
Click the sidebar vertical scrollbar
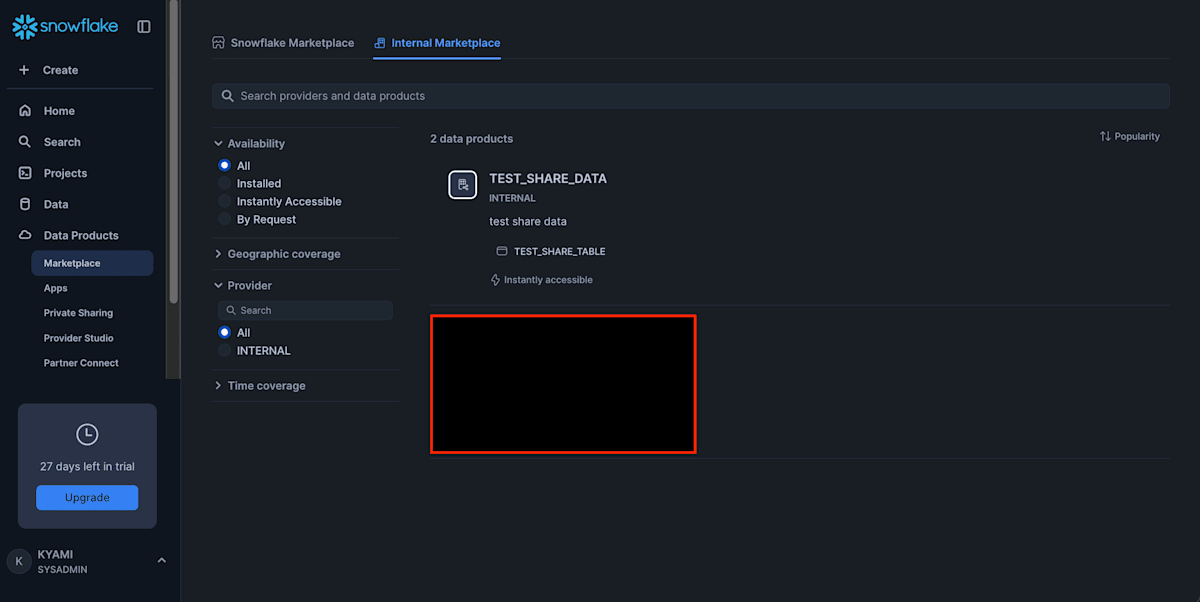click(174, 150)
